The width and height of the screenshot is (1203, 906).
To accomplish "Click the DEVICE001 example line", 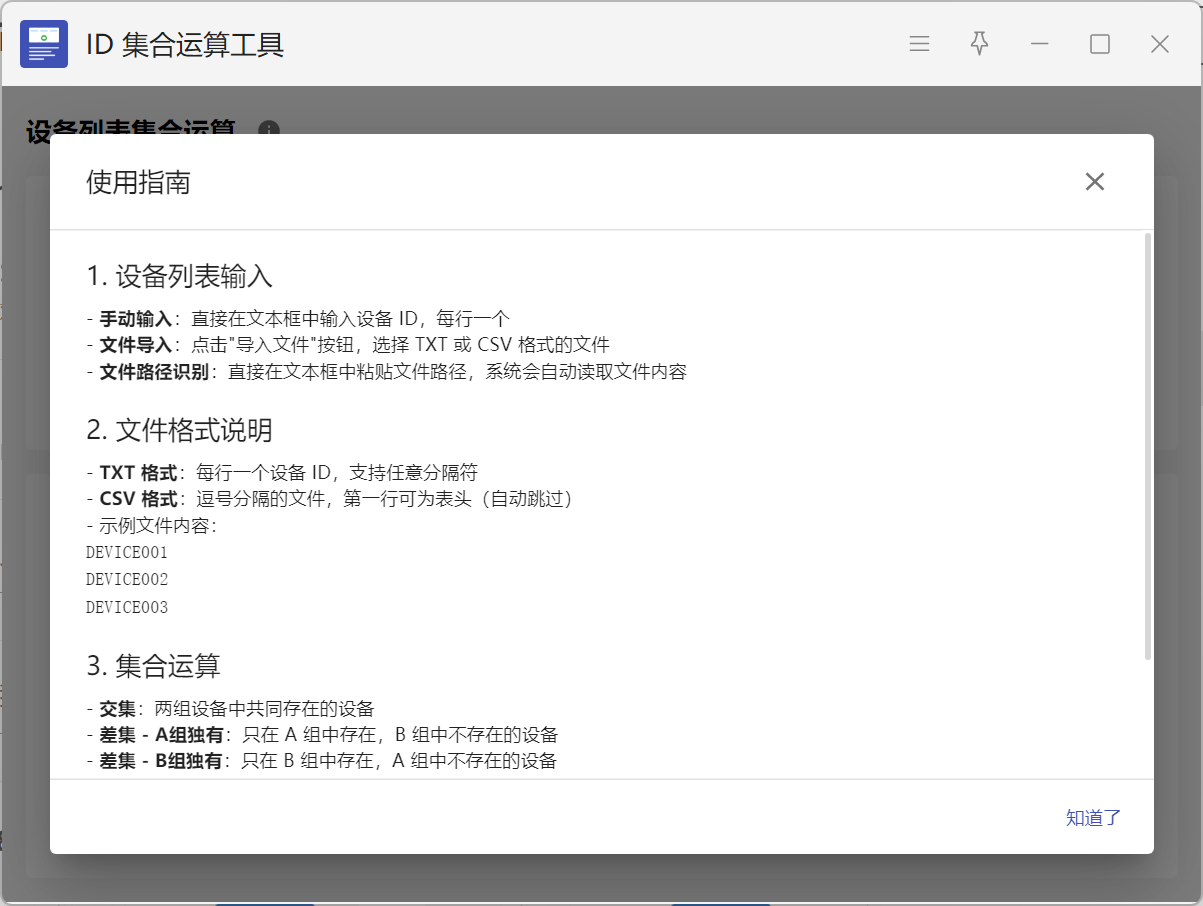I will click(x=127, y=553).
